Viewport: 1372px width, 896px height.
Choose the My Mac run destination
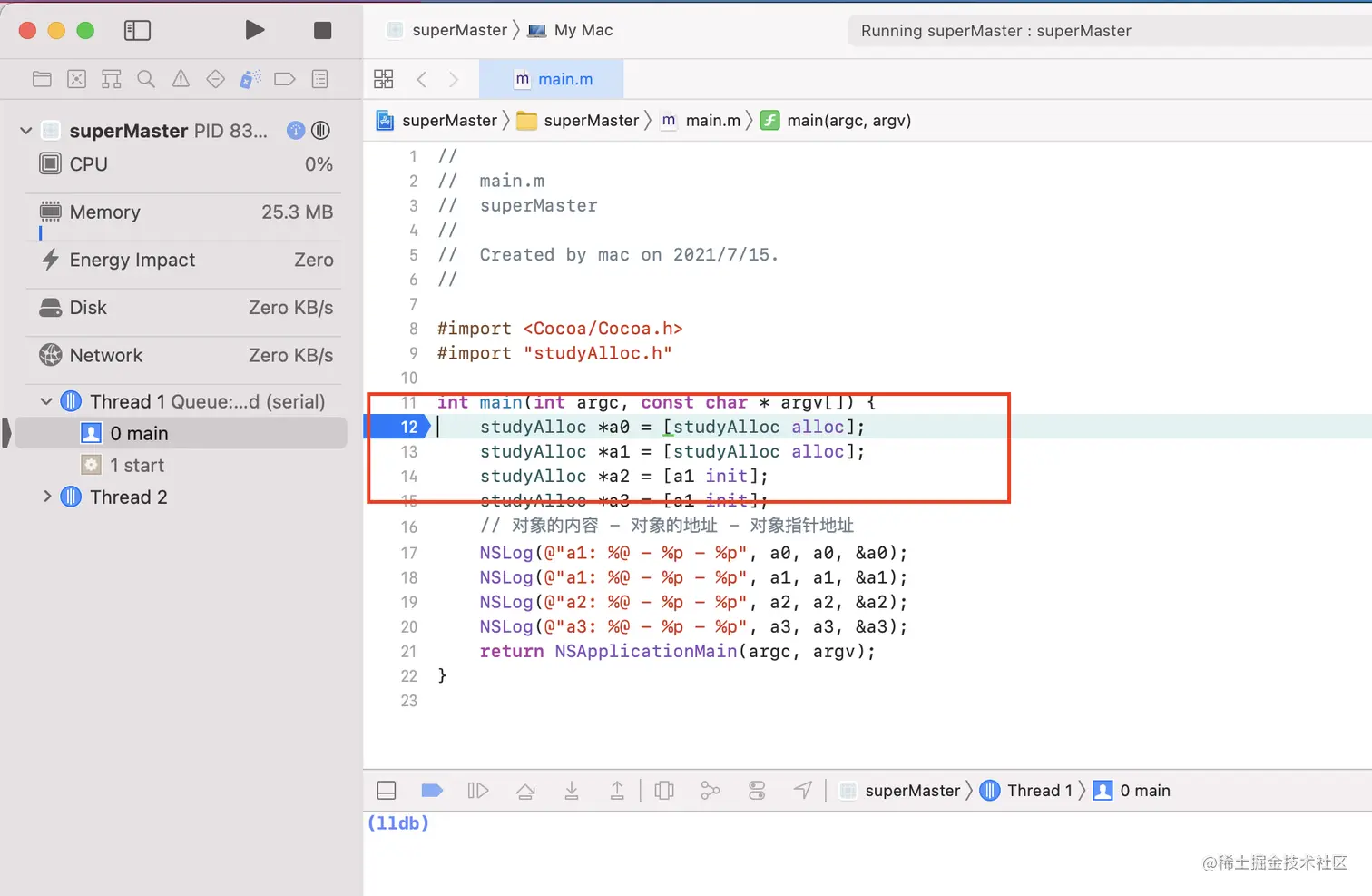click(571, 30)
